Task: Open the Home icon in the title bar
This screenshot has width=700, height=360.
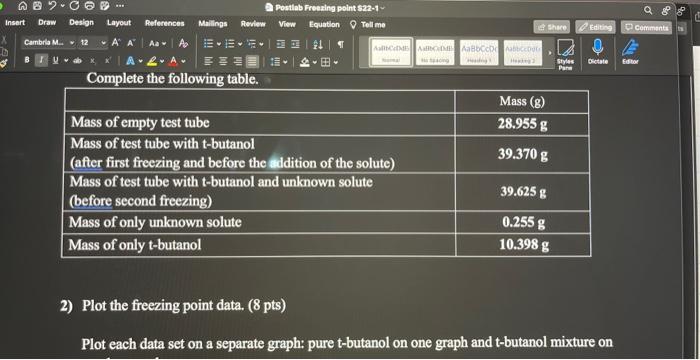Action: [22, 7]
